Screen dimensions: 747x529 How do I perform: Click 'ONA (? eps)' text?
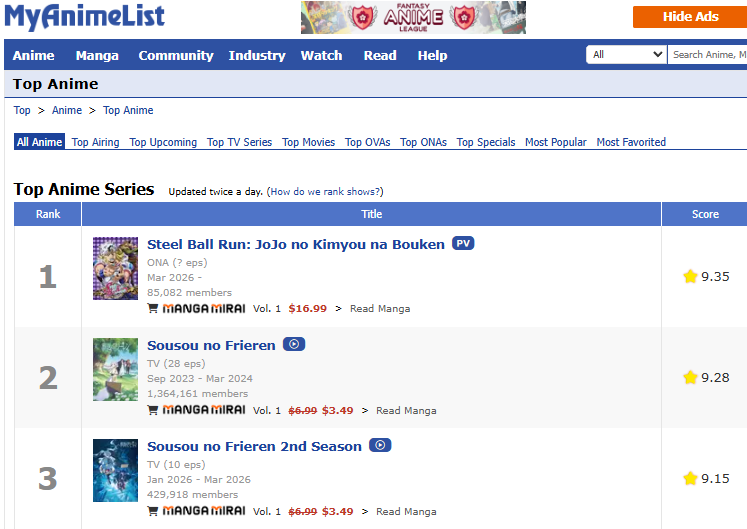click(177, 263)
